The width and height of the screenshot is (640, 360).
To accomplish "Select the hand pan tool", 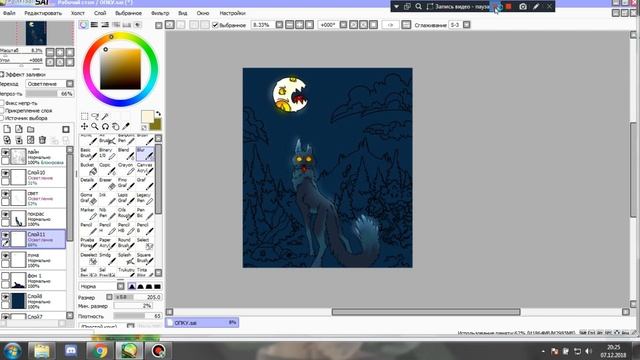I will click(116, 127).
